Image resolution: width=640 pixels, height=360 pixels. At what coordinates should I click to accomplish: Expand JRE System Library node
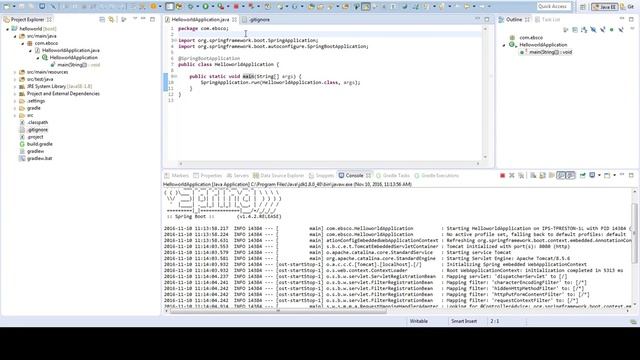[15, 87]
